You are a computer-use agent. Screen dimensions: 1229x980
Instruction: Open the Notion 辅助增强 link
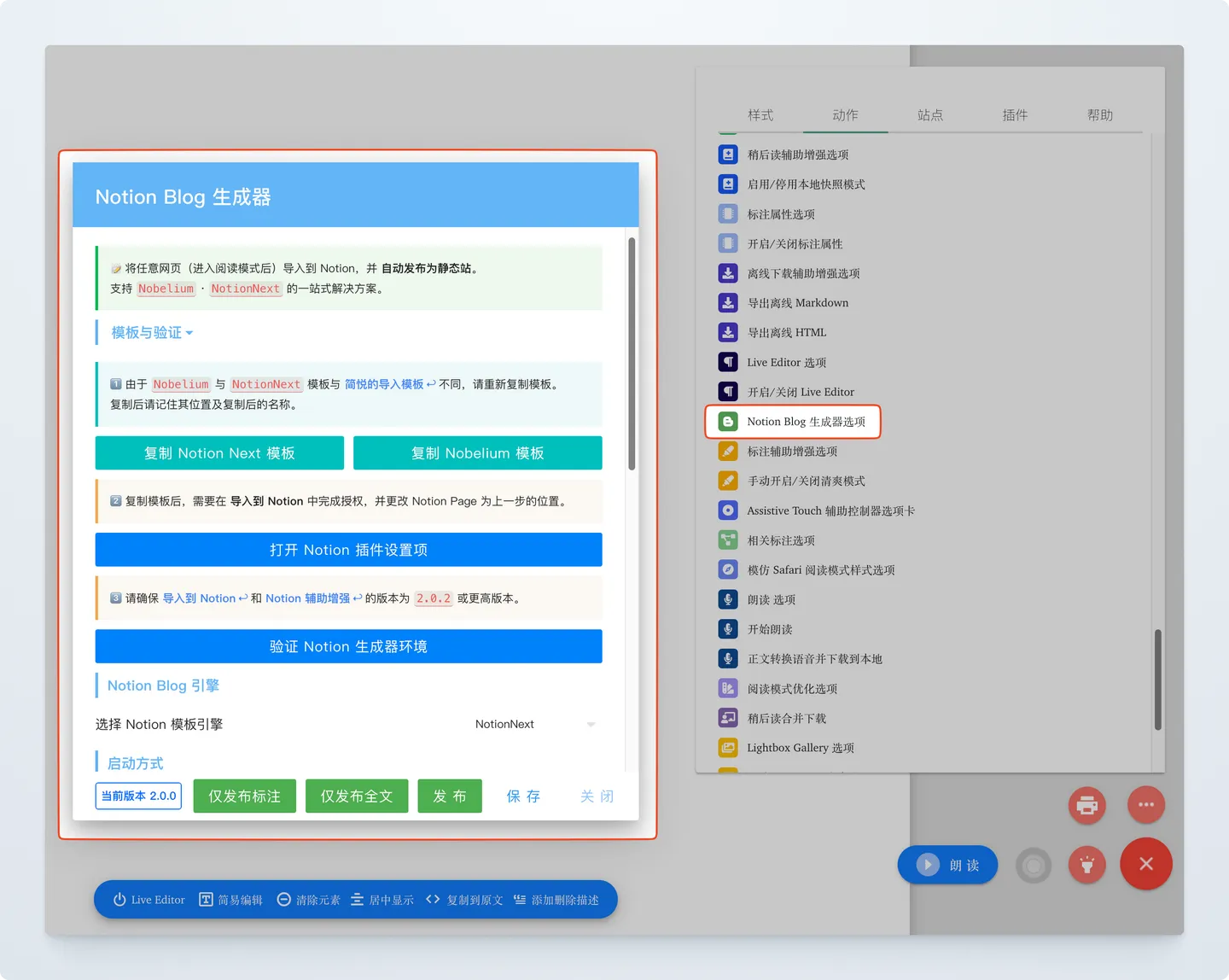[x=313, y=598]
